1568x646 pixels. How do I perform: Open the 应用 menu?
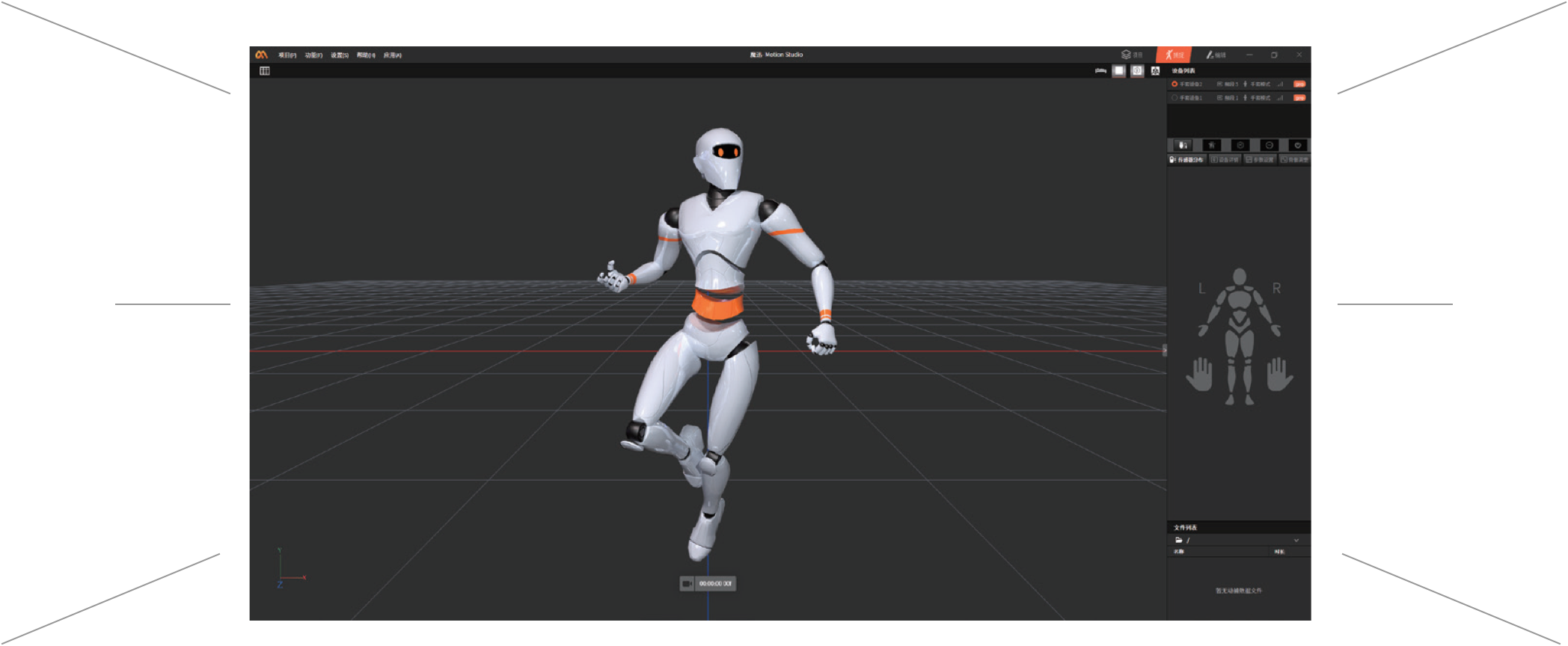pos(393,55)
